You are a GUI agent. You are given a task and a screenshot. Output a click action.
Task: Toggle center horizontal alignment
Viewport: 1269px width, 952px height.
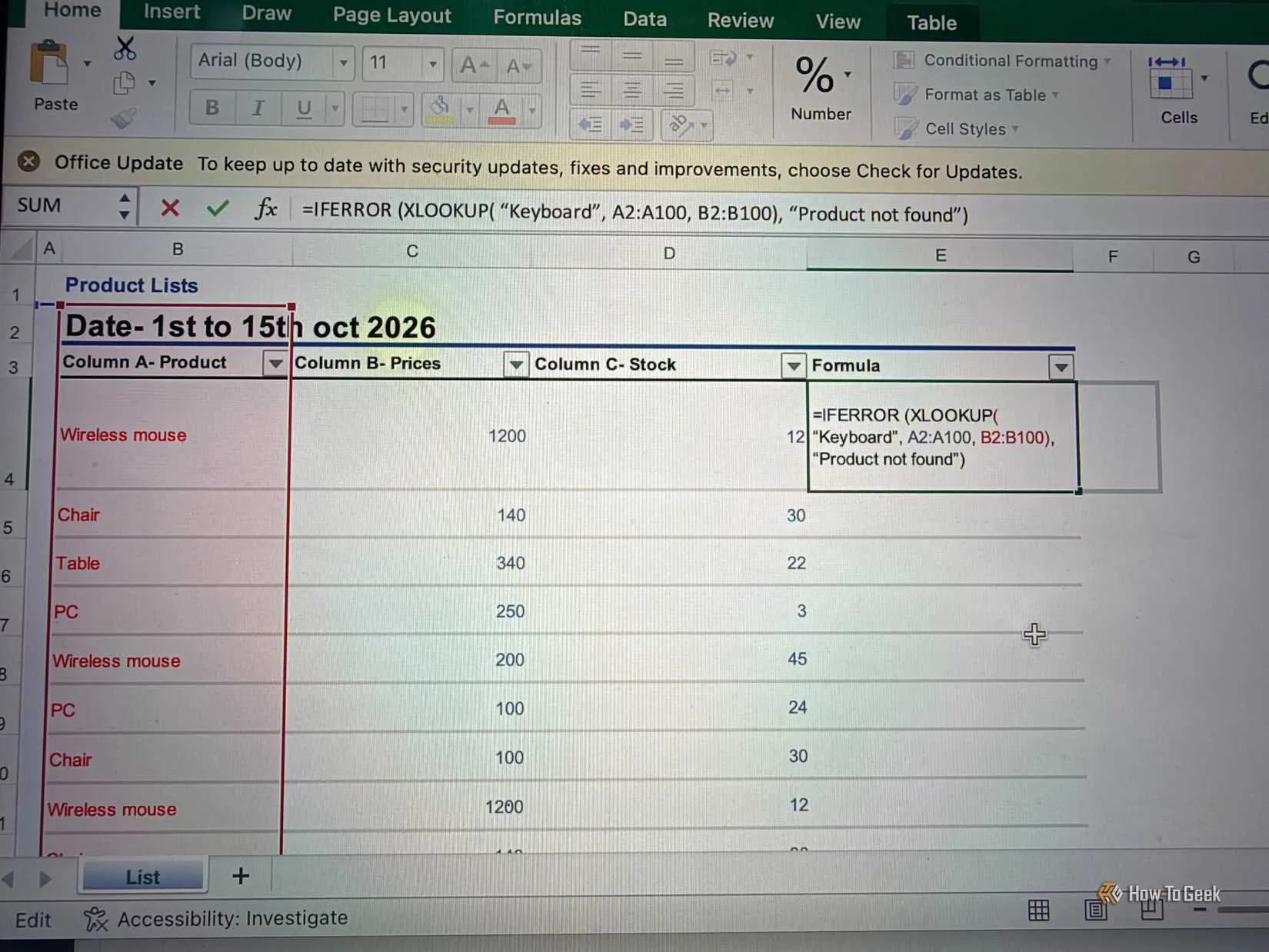(x=632, y=92)
